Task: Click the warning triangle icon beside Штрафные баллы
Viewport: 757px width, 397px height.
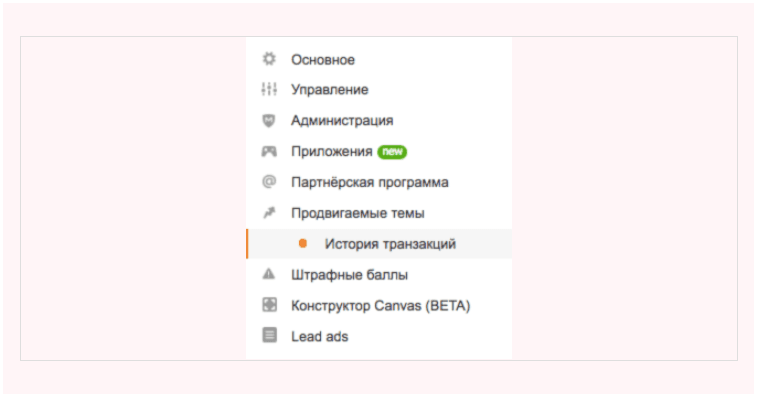Action: point(269,274)
